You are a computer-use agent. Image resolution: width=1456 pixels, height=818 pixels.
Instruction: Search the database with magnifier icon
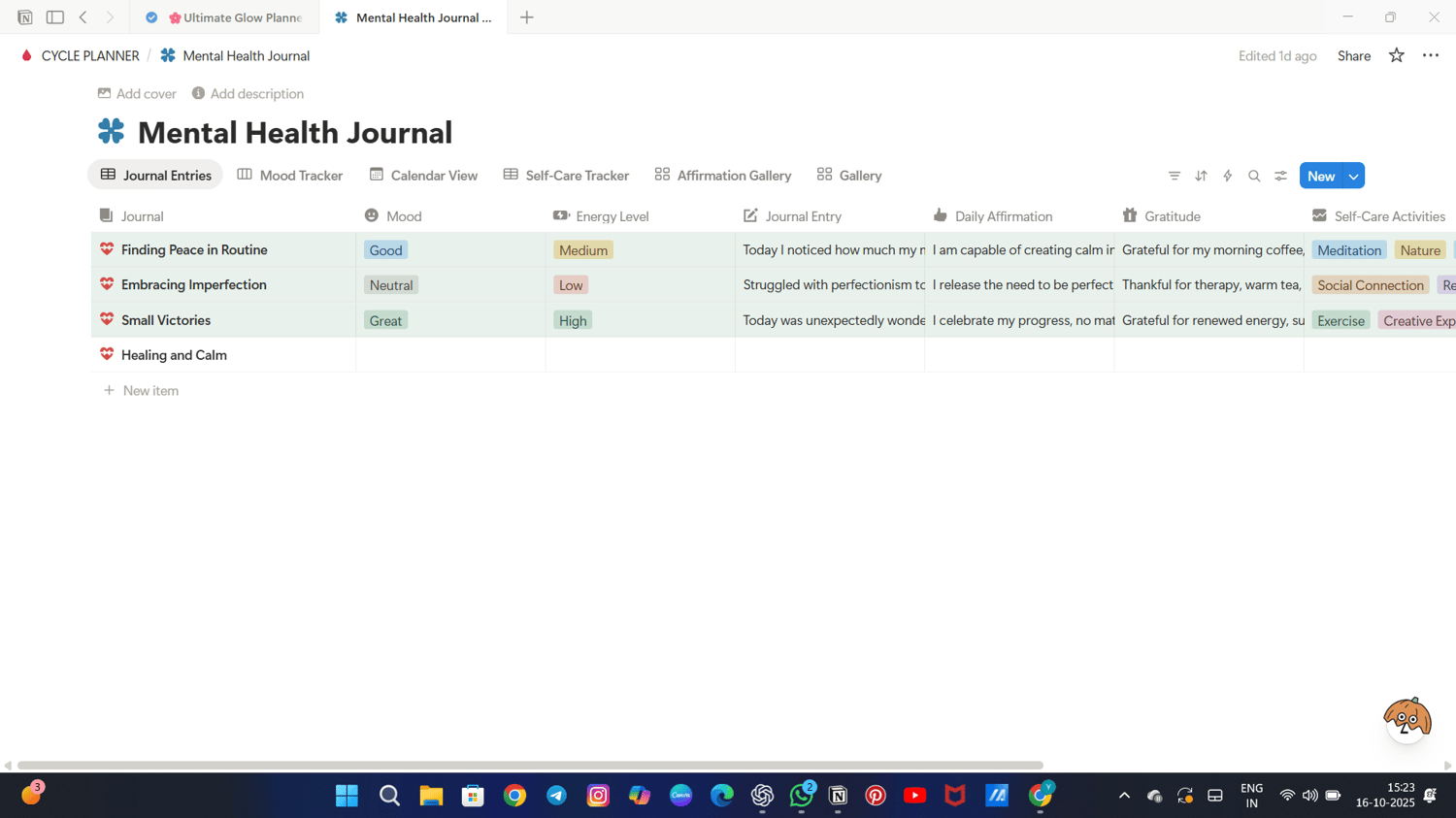pyautogui.click(x=1254, y=176)
